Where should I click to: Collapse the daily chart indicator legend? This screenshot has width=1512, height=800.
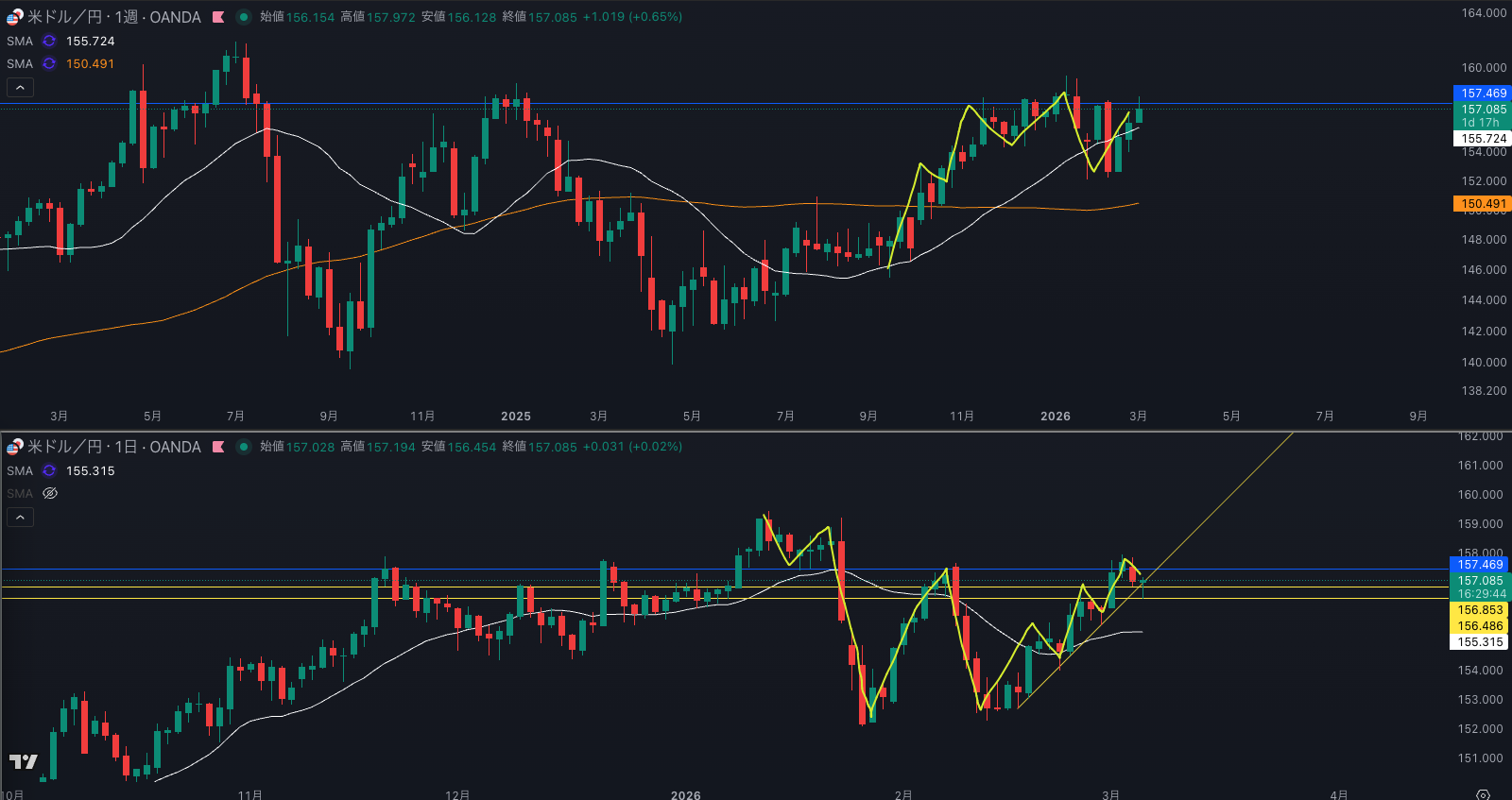(21, 518)
